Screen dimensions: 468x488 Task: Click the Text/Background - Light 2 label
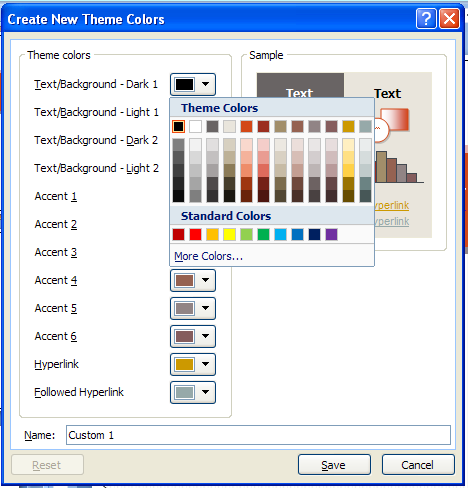coord(96,168)
